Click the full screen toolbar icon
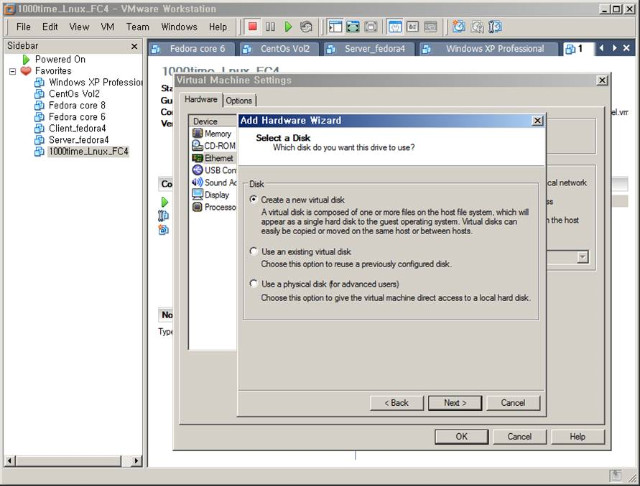 pos(353,27)
